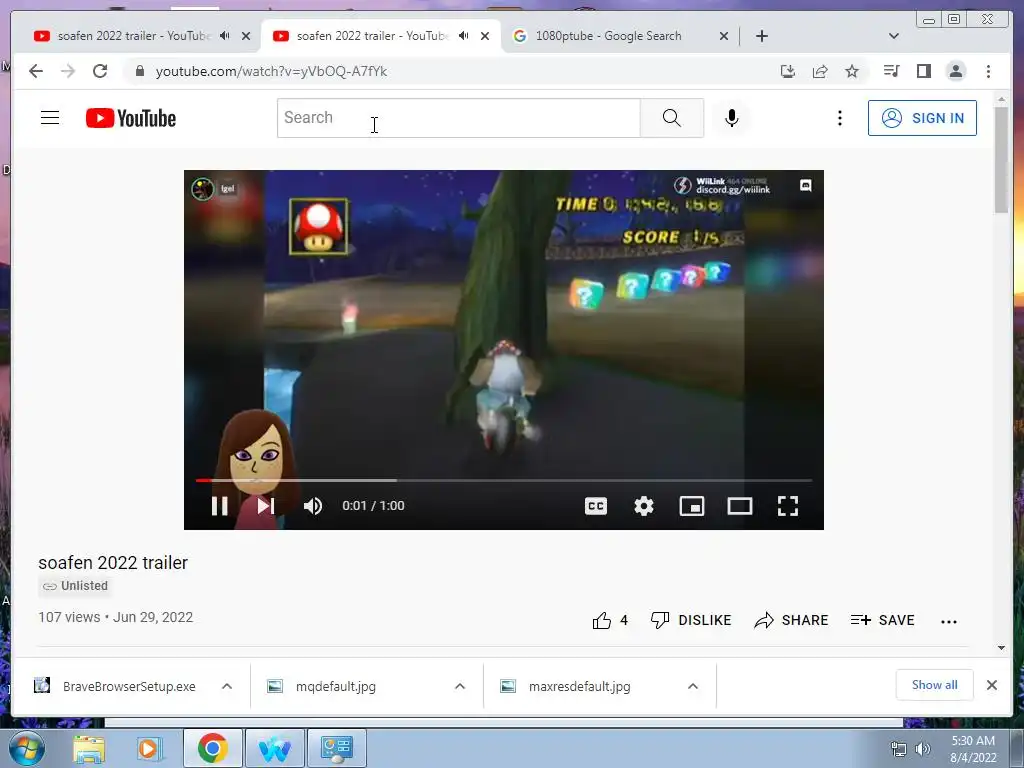Viewport: 1024px width, 768px height.
Task: Open the tab search dropdown
Action: tap(893, 36)
